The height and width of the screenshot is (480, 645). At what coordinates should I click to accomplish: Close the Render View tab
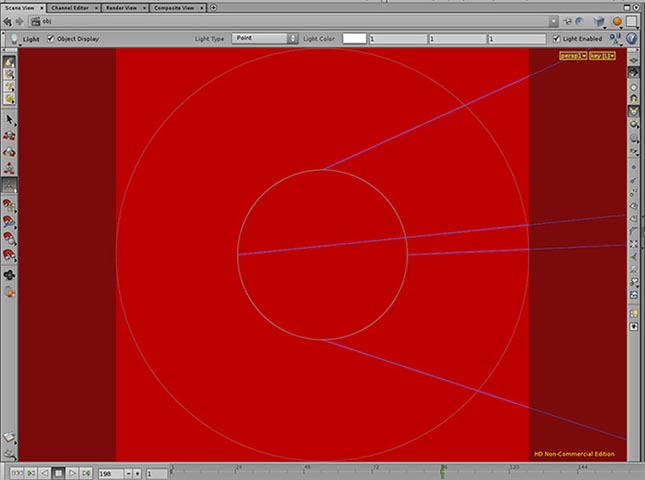pos(144,8)
